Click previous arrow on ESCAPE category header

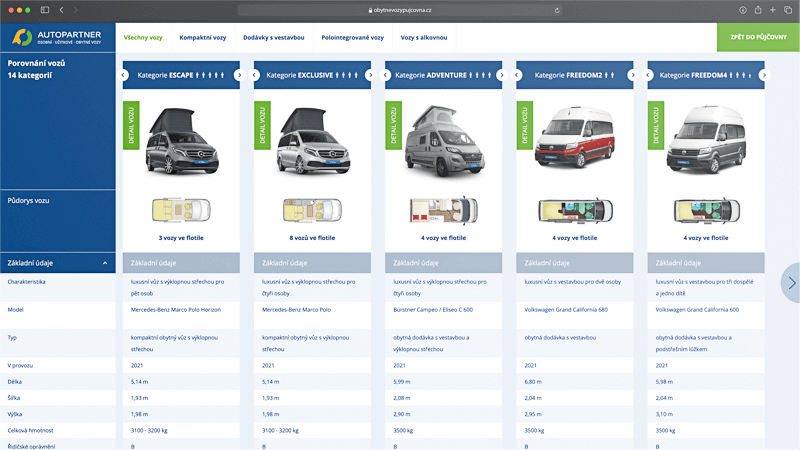(125, 75)
